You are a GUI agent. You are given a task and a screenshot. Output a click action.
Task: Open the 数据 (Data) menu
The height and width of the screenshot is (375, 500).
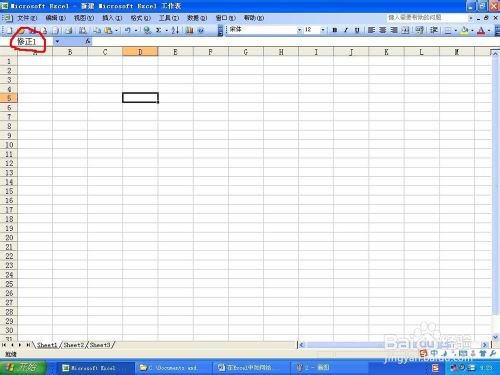tap(197, 18)
